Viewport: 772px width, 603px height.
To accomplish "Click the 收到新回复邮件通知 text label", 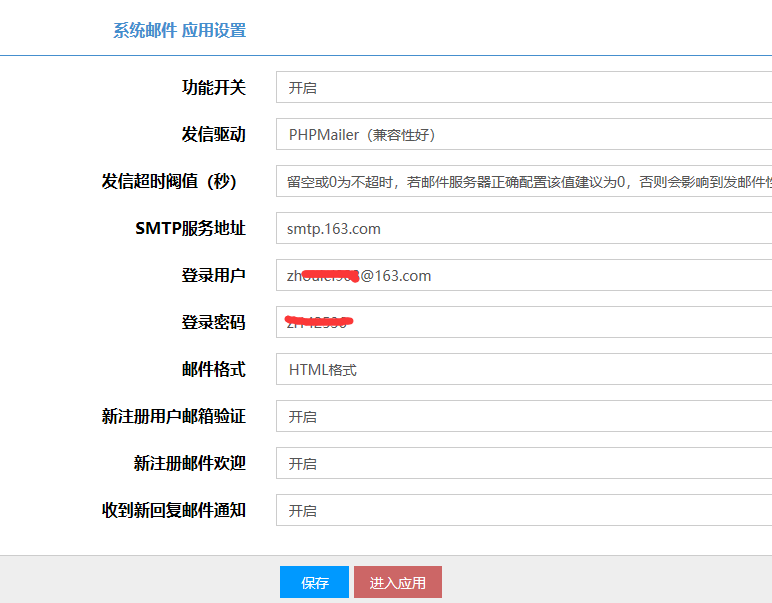I will (x=173, y=510).
